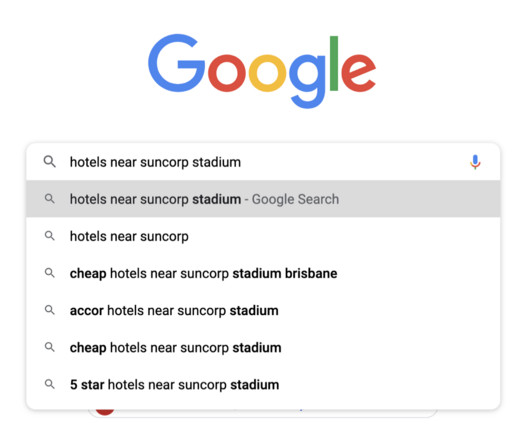Select 'cheap hotels near suncorp stadium brisbane'
Viewport: 530px width, 442px height.
coord(263,273)
